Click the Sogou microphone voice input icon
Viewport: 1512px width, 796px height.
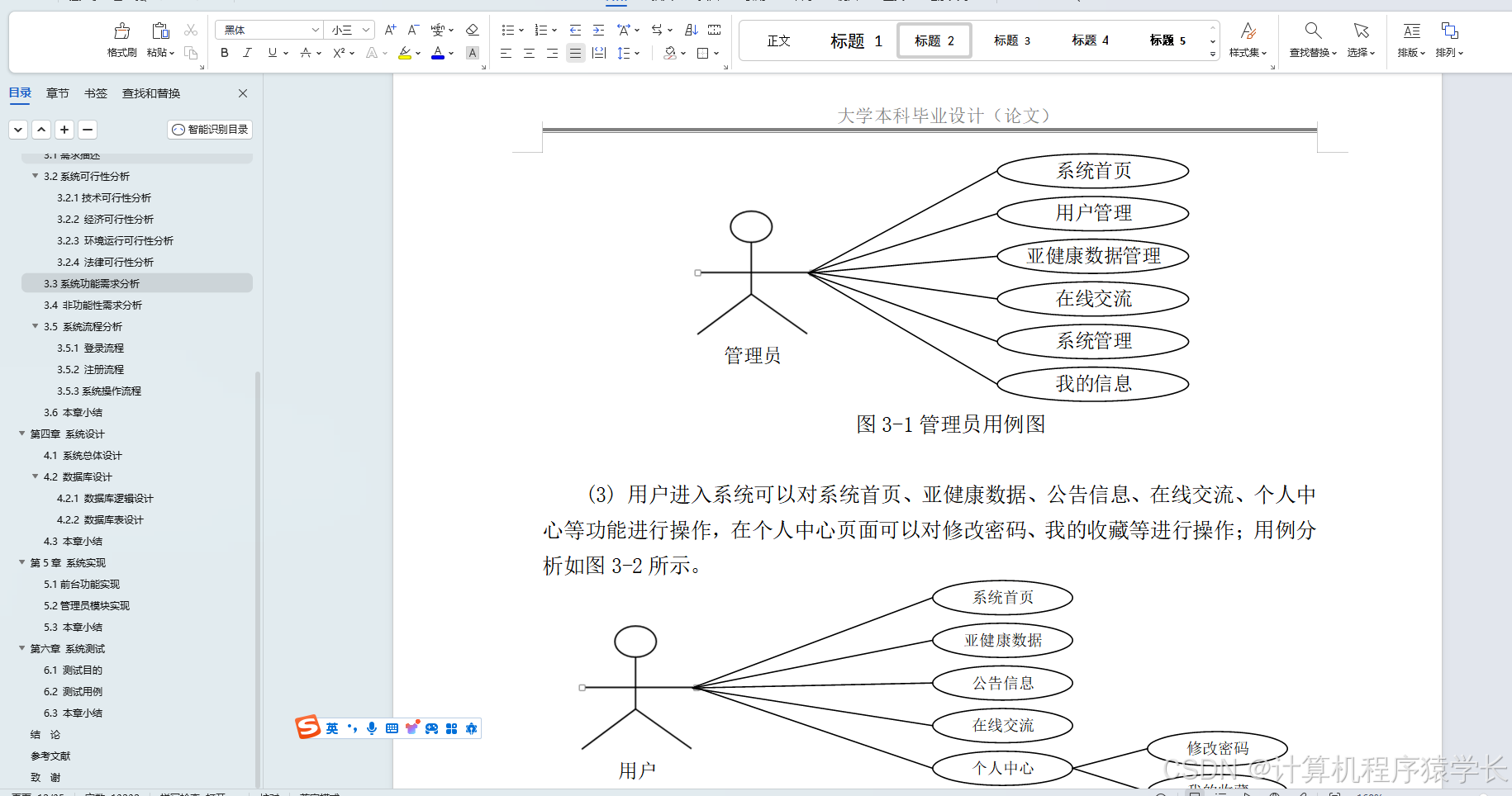(x=372, y=728)
